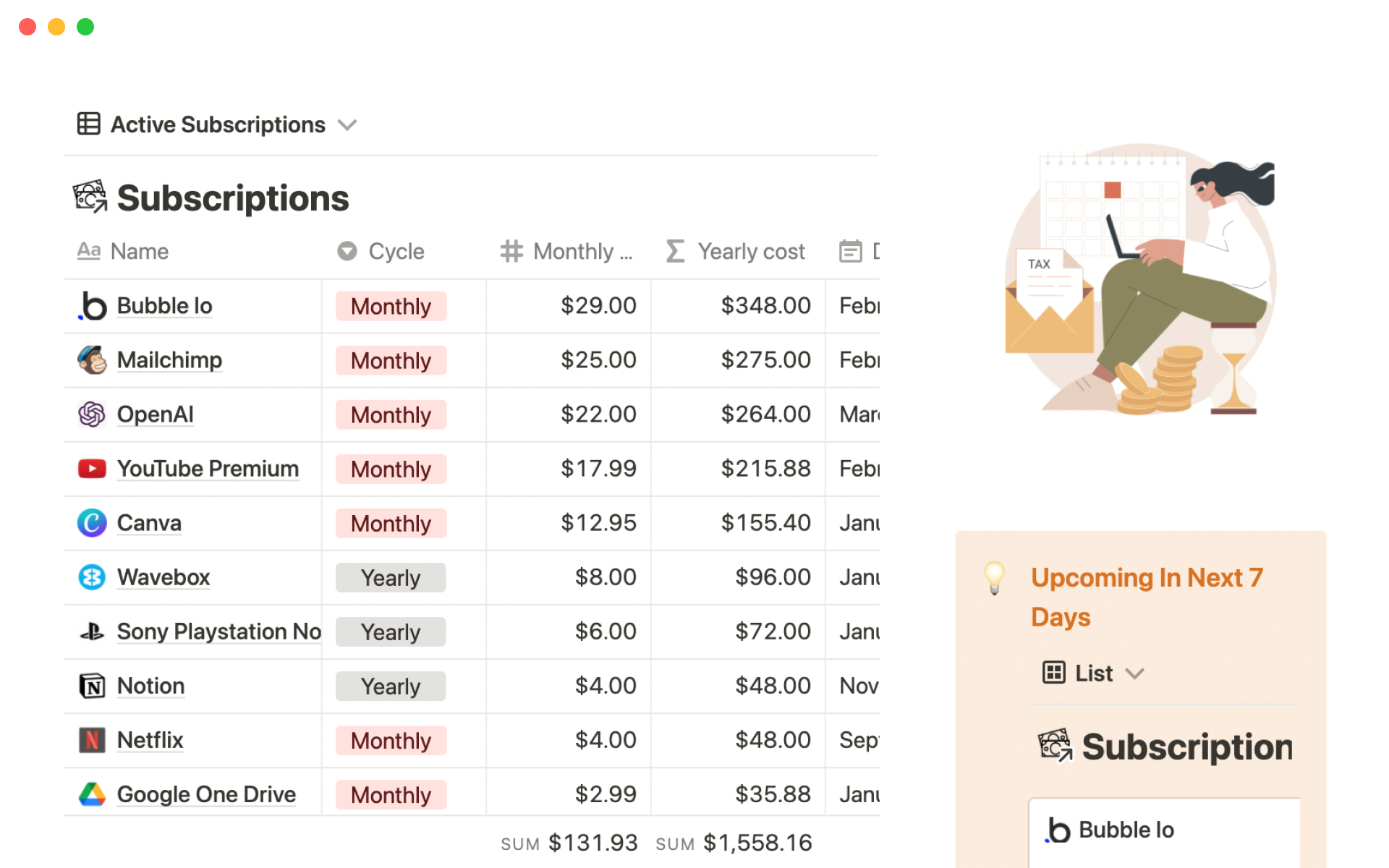Click the Canva logo icon
1389x868 pixels.
click(x=92, y=523)
